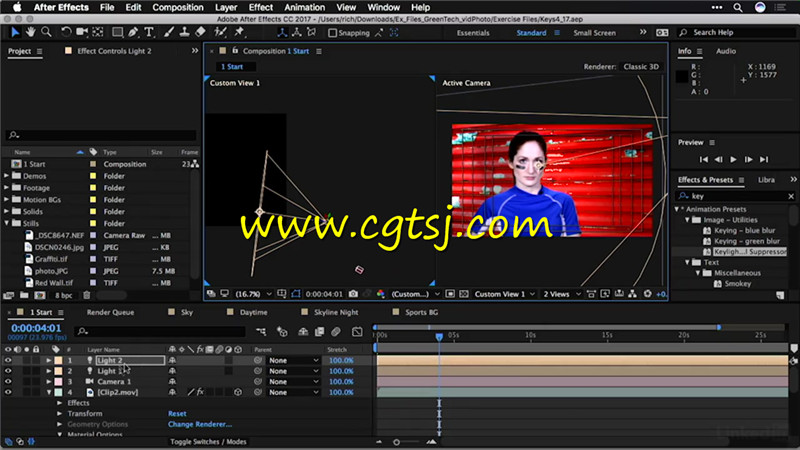
Task: Click the Reset Exposure icon in viewer footer
Action: (647, 294)
